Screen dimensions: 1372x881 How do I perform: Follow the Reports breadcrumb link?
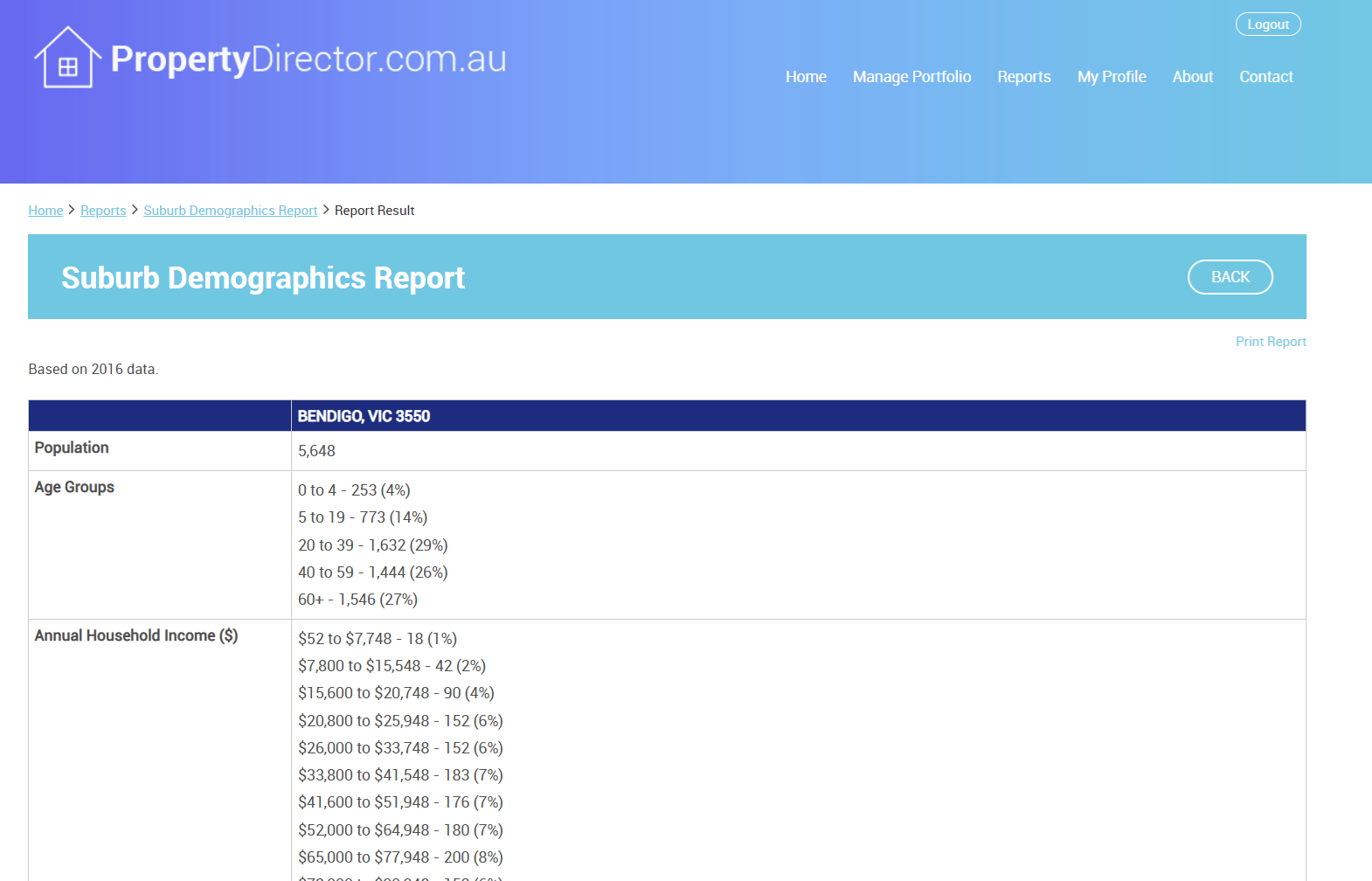[x=103, y=211]
